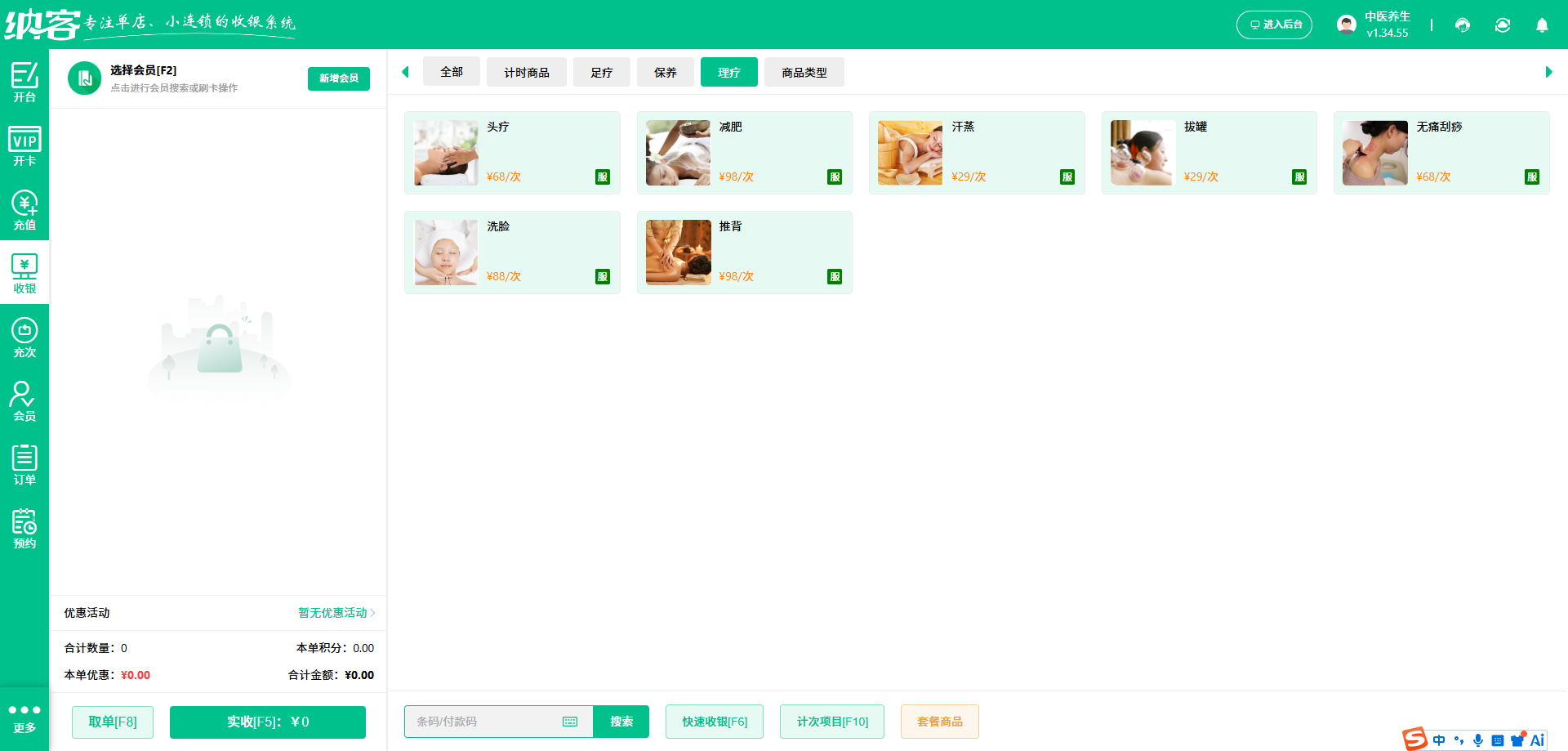The height and width of the screenshot is (751, 1568).
Task: Switch to the 充次 sidebar icon
Action: coord(24,337)
